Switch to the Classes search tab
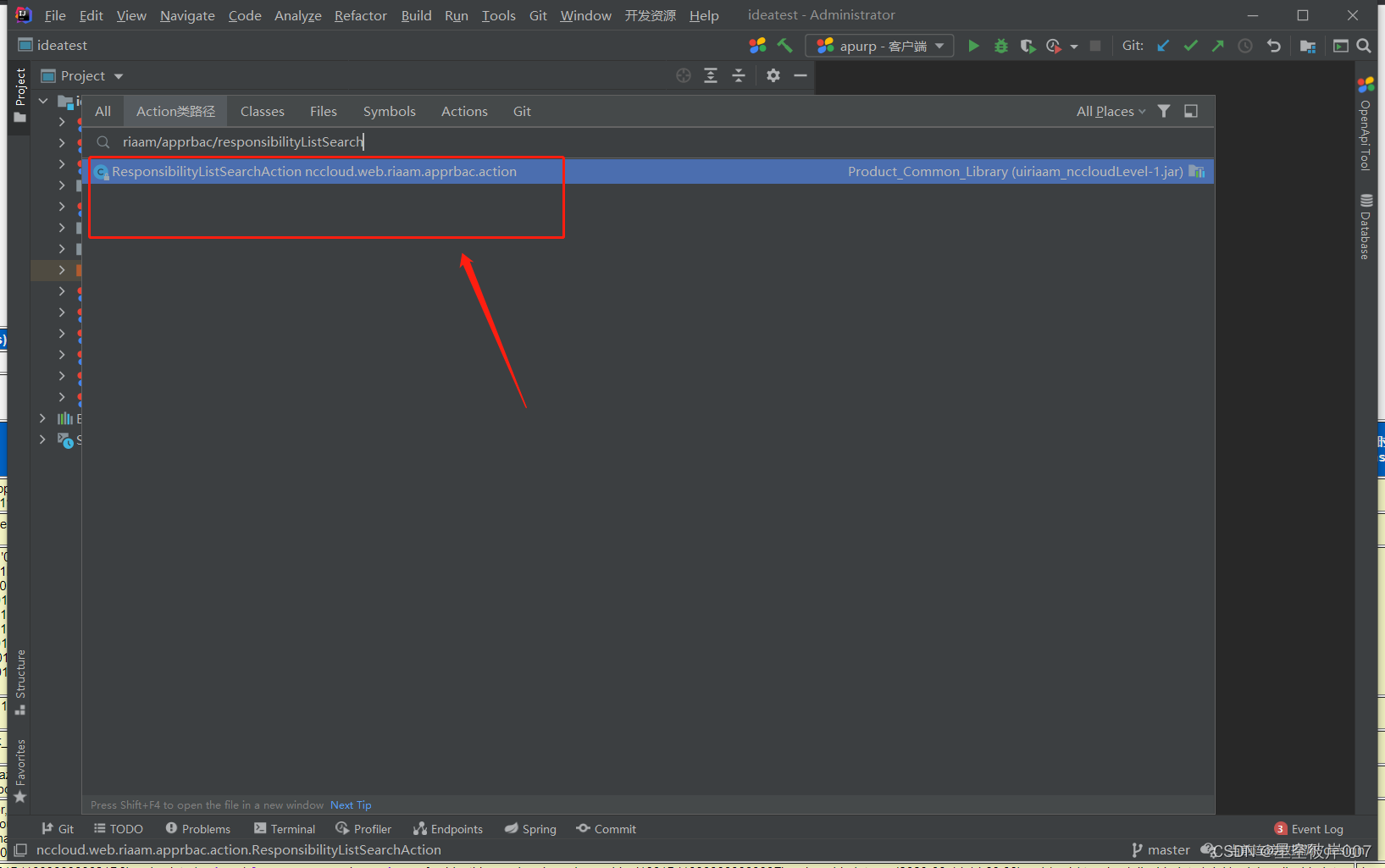The width and height of the screenshot is (1385, 868). [x=262, y=111]
